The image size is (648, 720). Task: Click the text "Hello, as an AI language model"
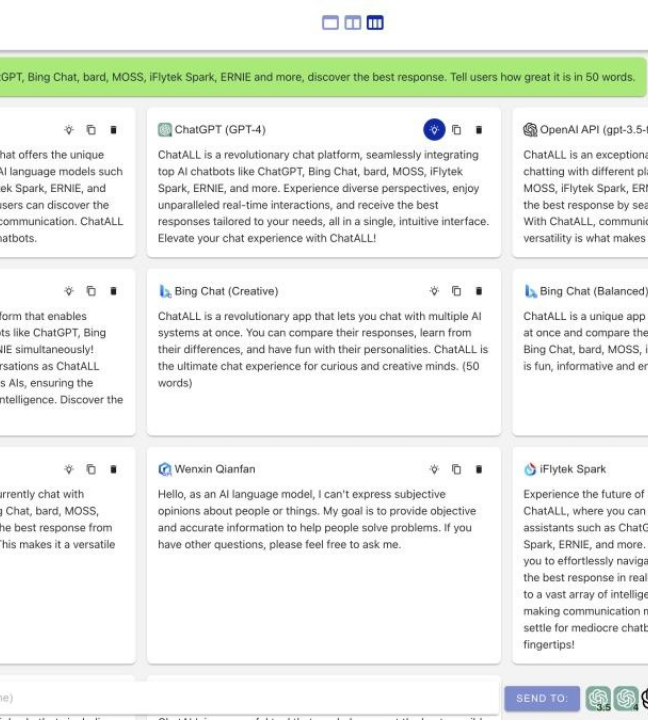point(237,495)
